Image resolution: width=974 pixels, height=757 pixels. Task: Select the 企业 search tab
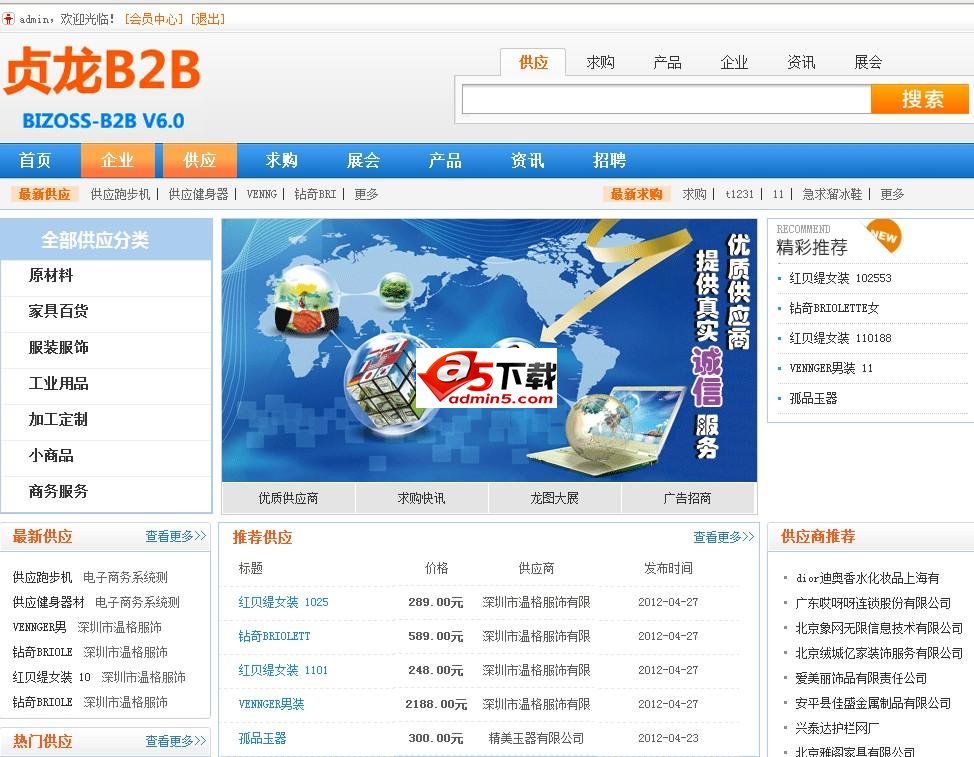point(734,61)
